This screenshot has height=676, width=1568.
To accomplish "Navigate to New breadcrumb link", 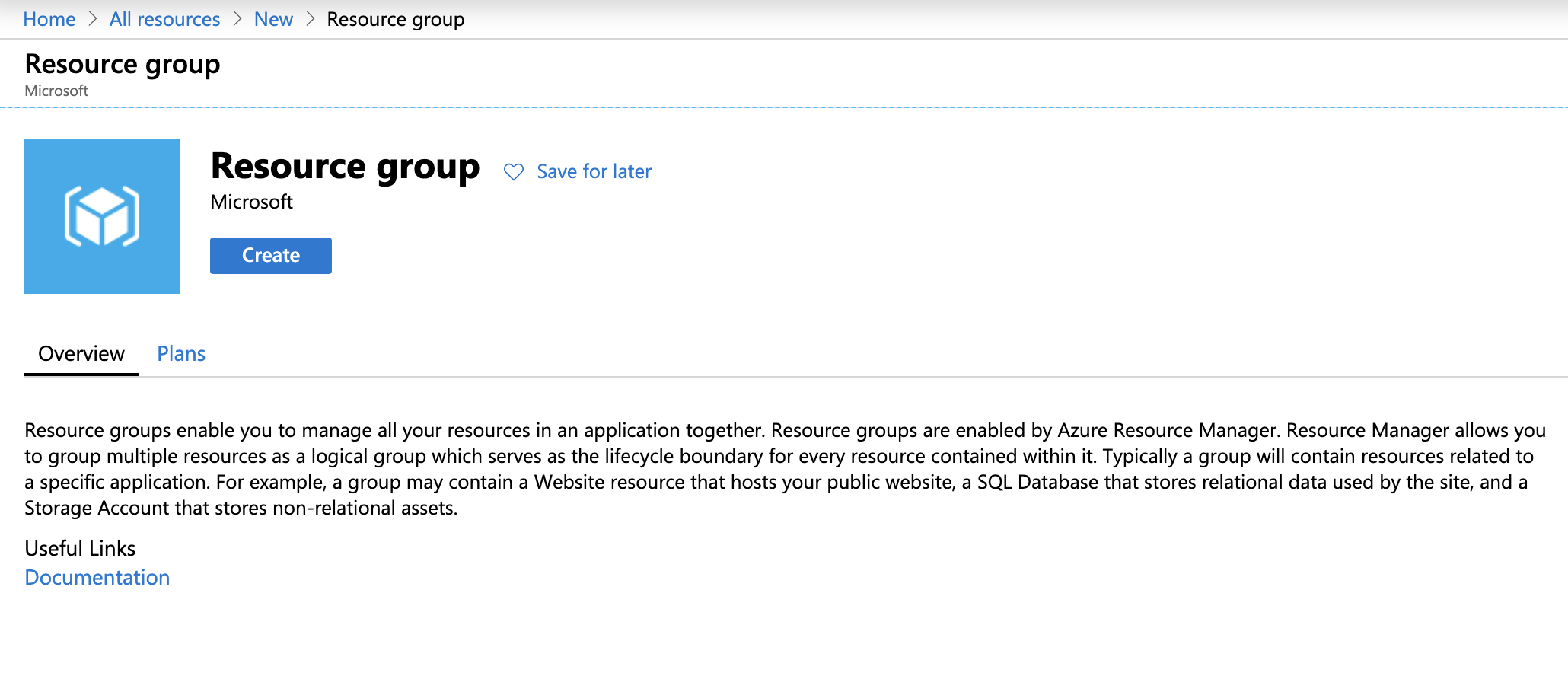I will click(273, 19).
